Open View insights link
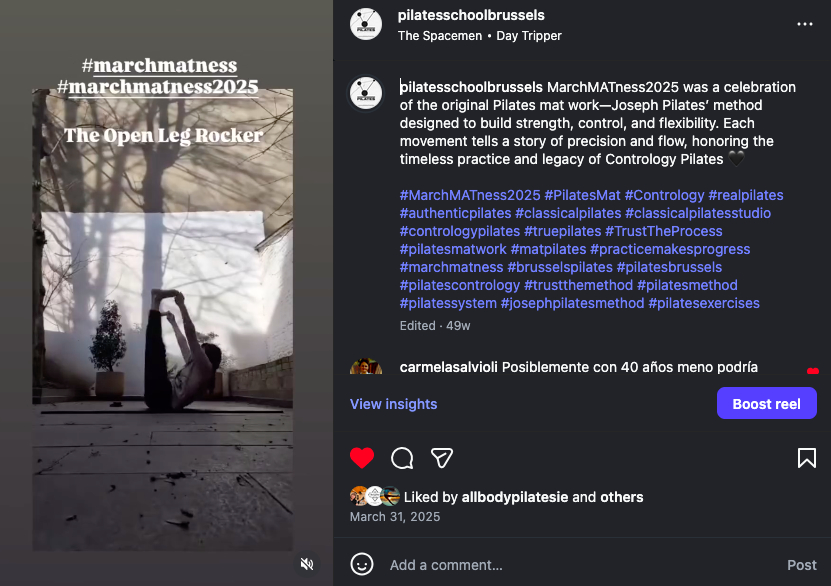The image size is (831, 586). 393,404
